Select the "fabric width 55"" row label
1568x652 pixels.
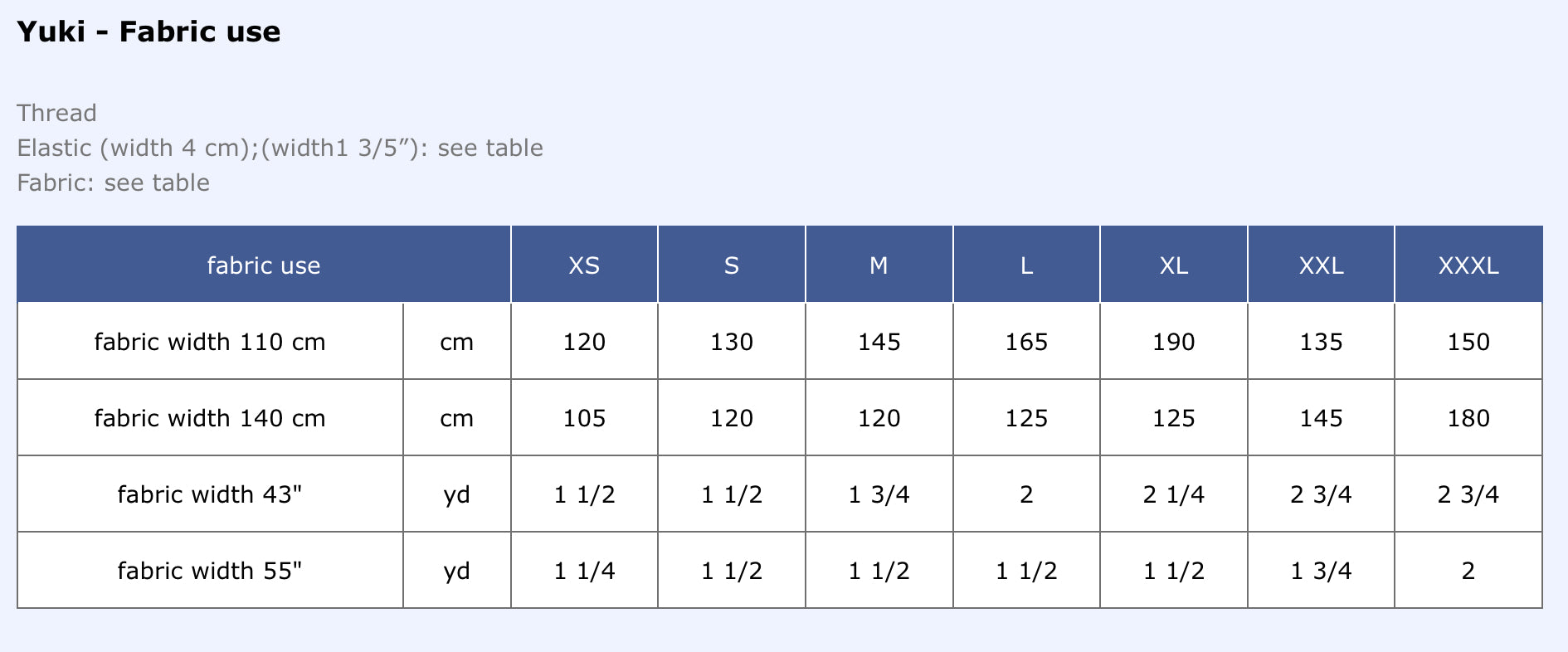[210, 571]
